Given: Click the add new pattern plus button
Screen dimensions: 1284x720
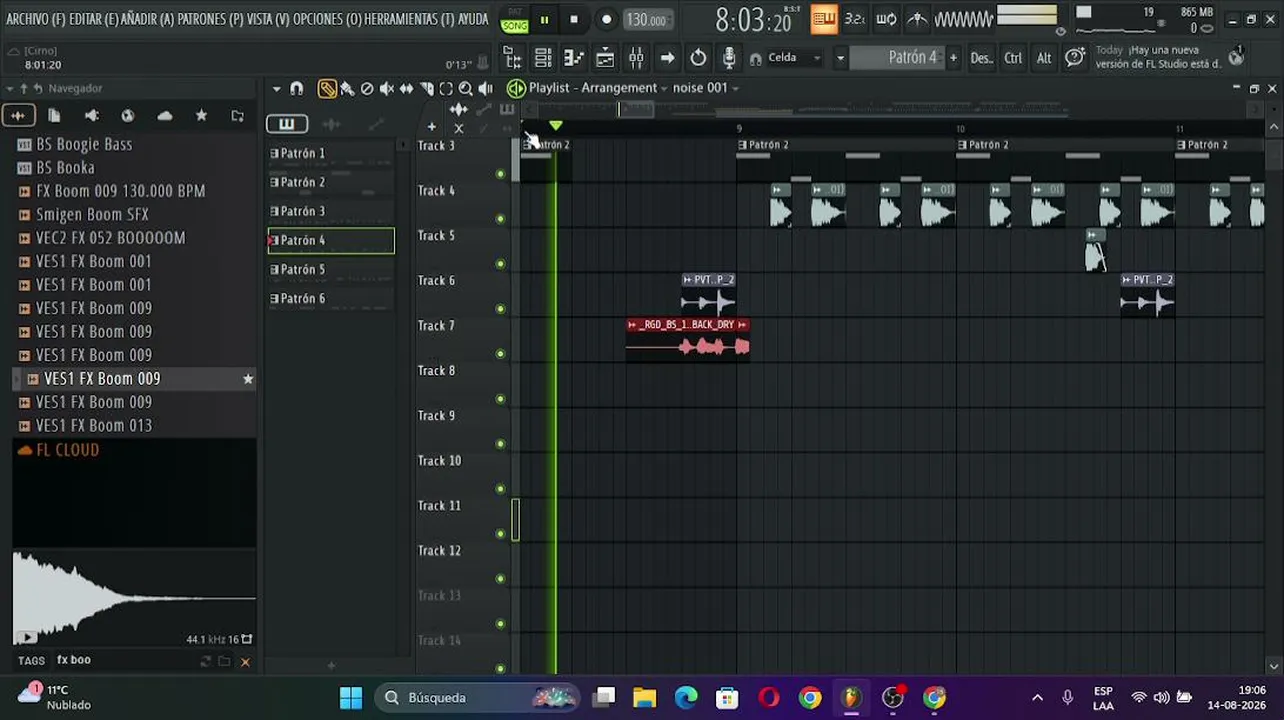Looking at the screenshot, I should tap(953, 58).
